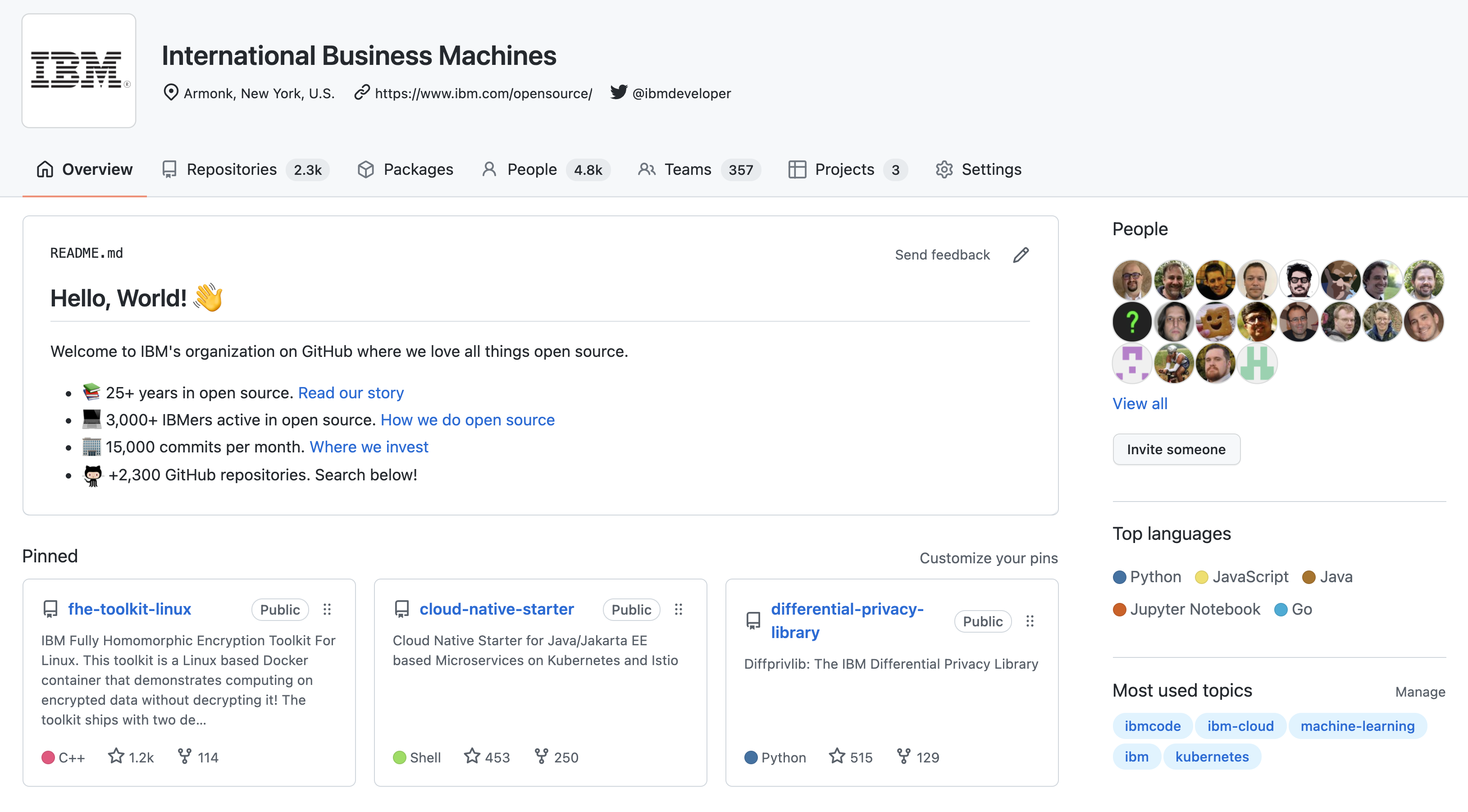Click the repo icon beside cloud-native-starter
This screenshot has height=812, width=1468.
(402, 609)
